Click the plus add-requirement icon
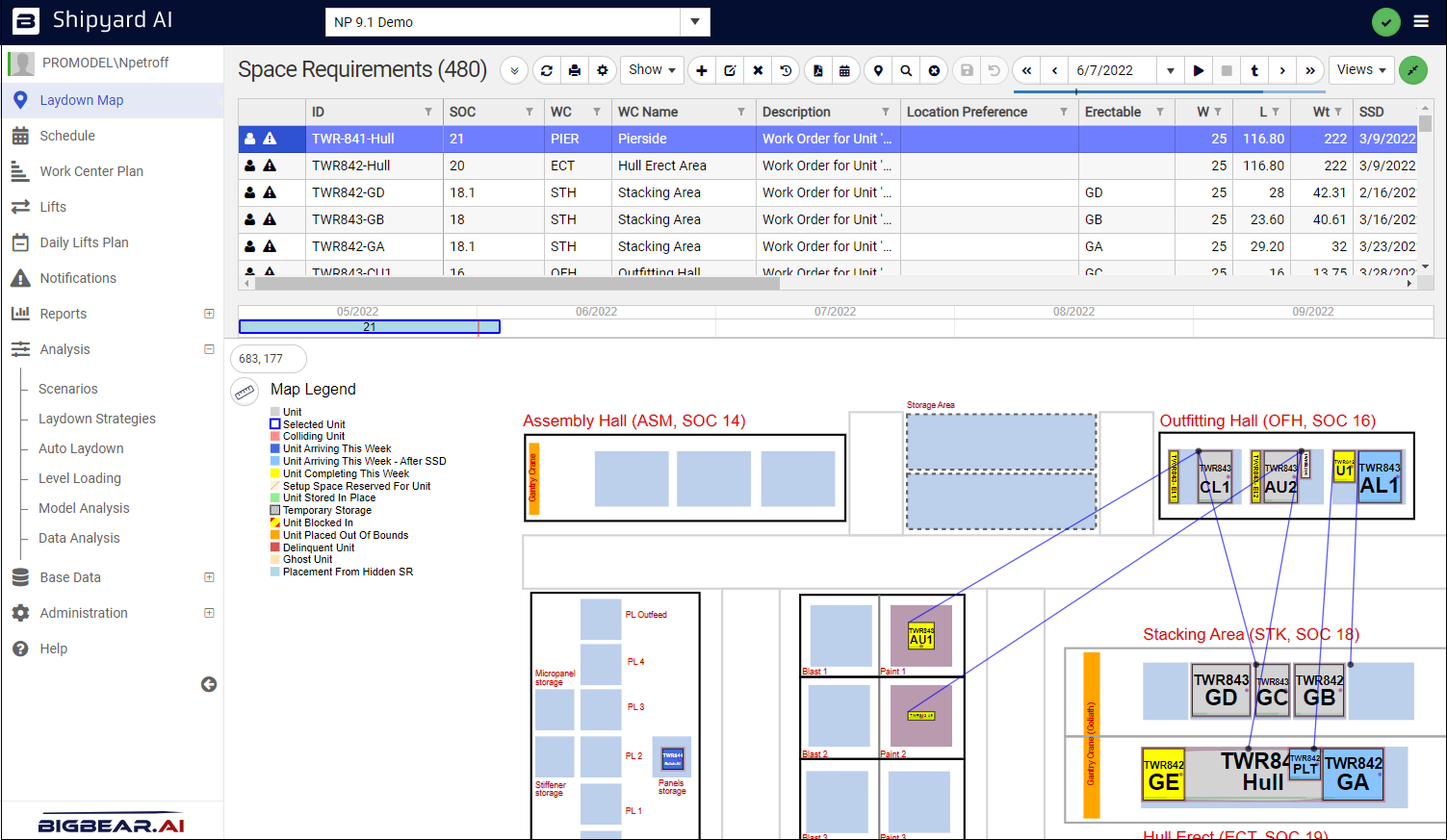Image resolution: width=1447 pixels, height=840 pixels. 702,70
